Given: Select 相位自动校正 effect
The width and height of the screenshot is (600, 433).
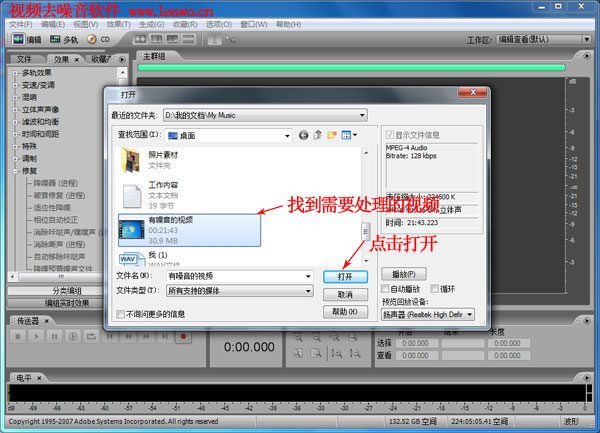Looking at the screenshot, I should (56, 220).
